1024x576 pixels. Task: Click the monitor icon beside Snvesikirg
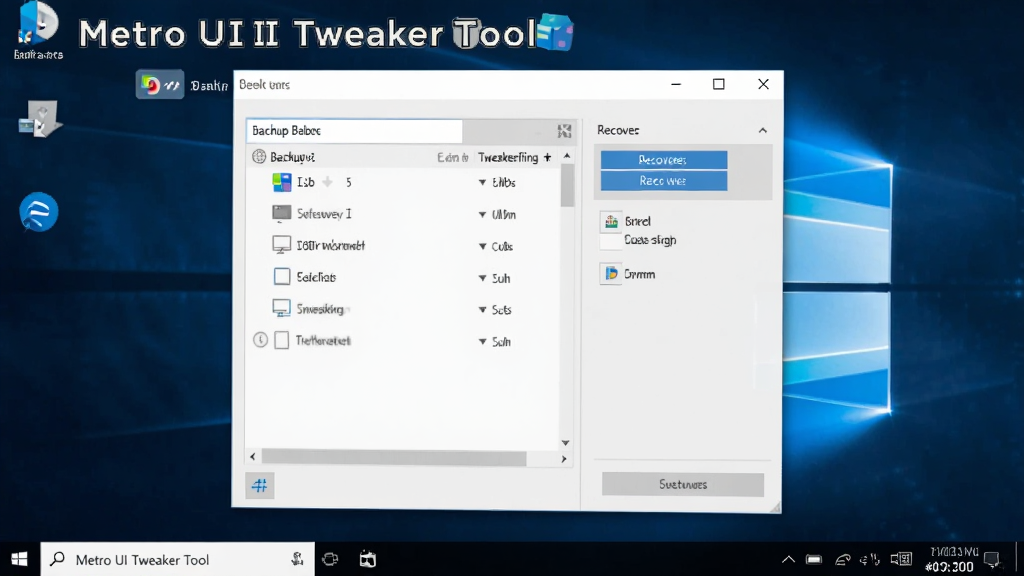(281, 308)
